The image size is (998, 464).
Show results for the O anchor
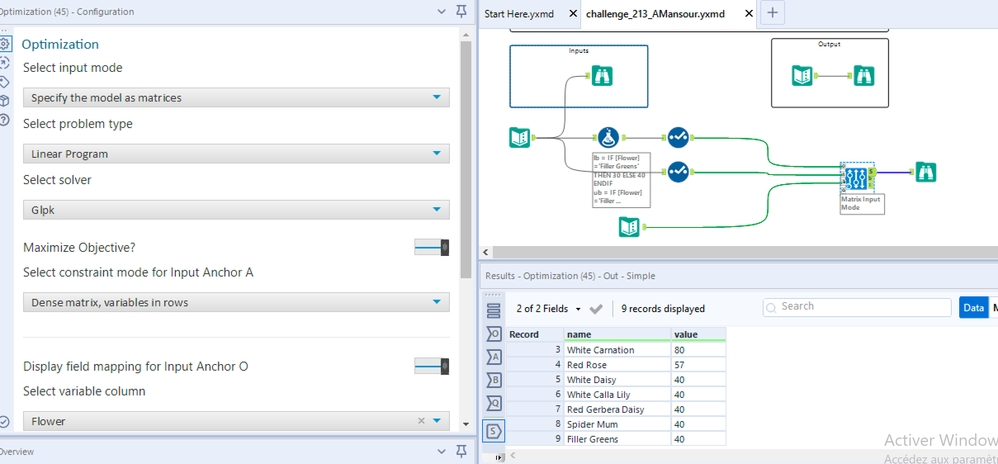[494, 334]
